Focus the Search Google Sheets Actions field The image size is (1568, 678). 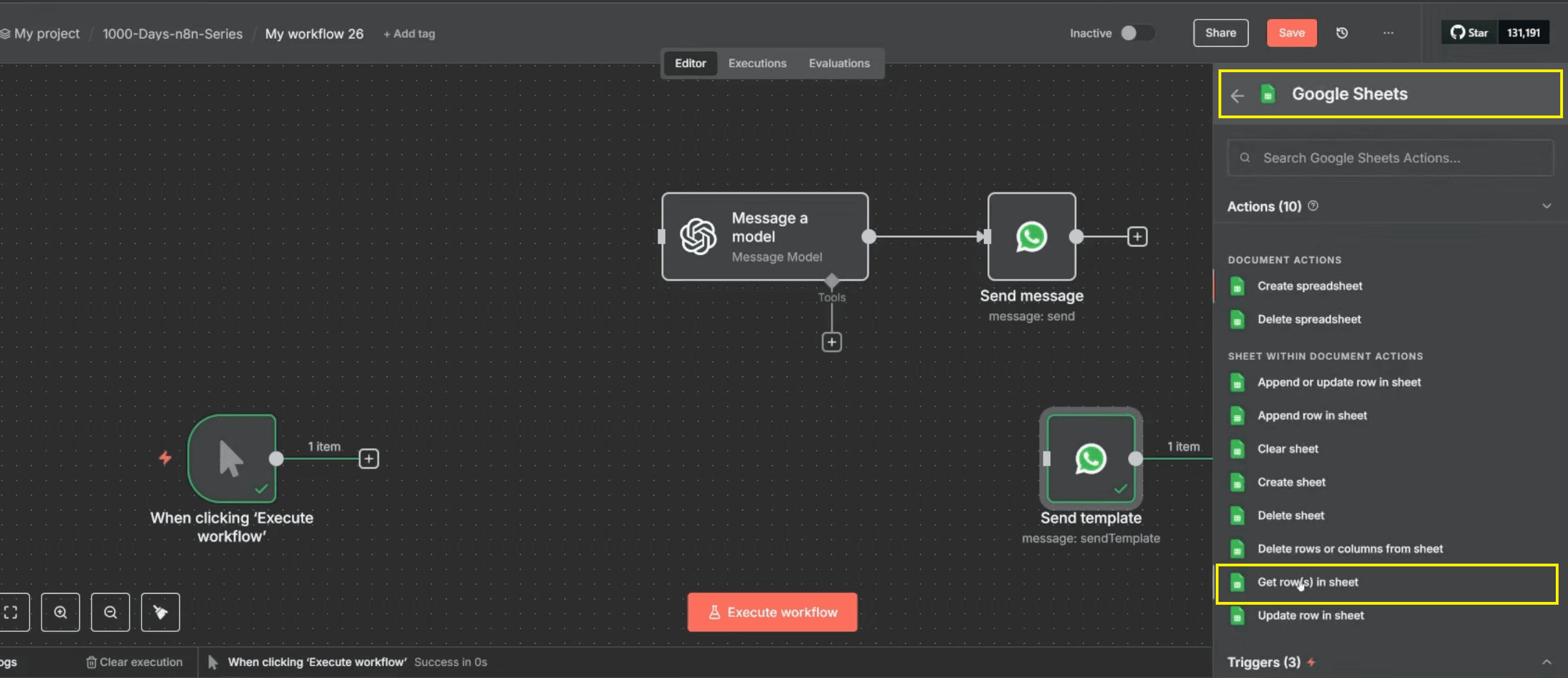tap(1390, 158)
